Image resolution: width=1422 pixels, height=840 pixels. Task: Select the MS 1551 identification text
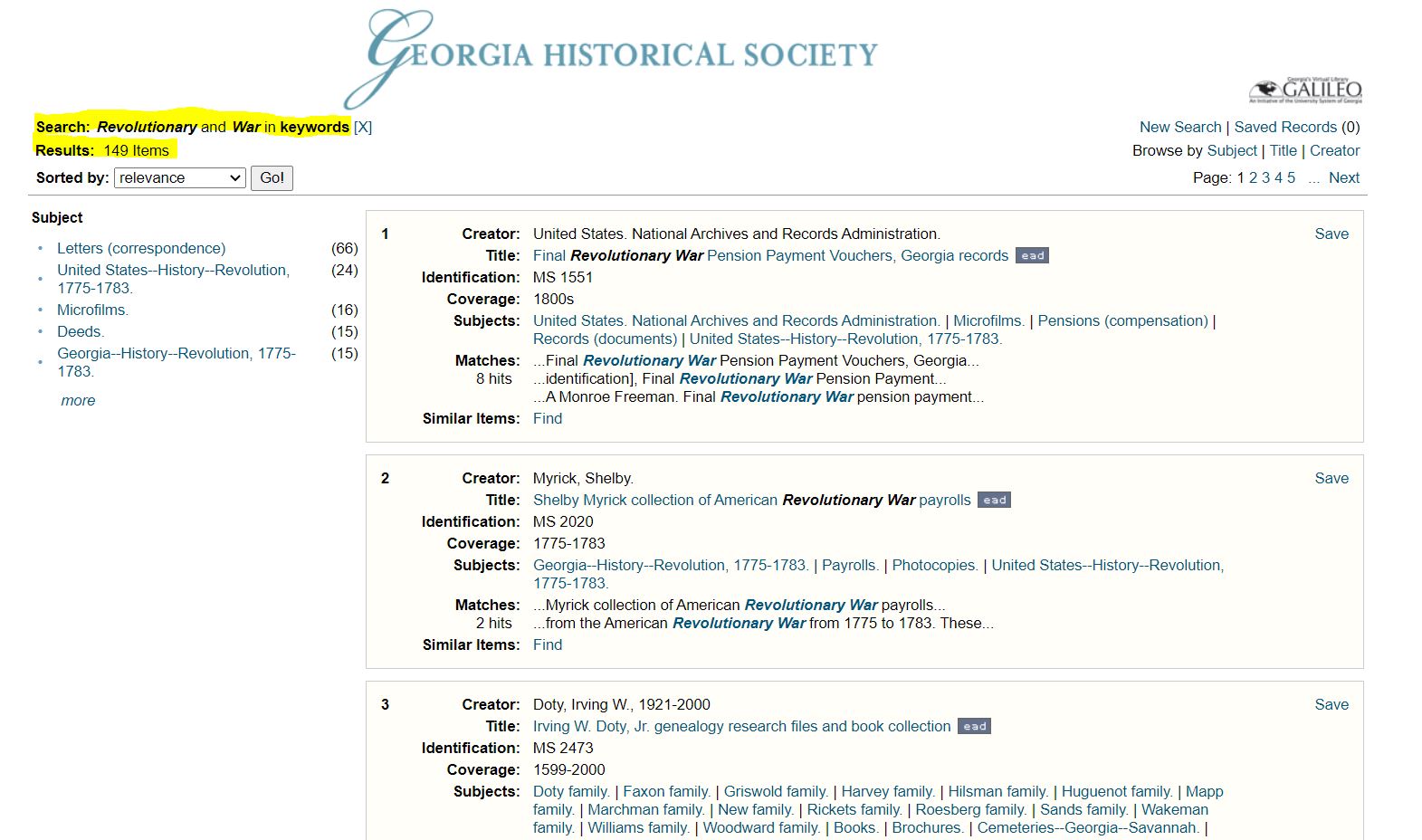click(x=563, y=277)
